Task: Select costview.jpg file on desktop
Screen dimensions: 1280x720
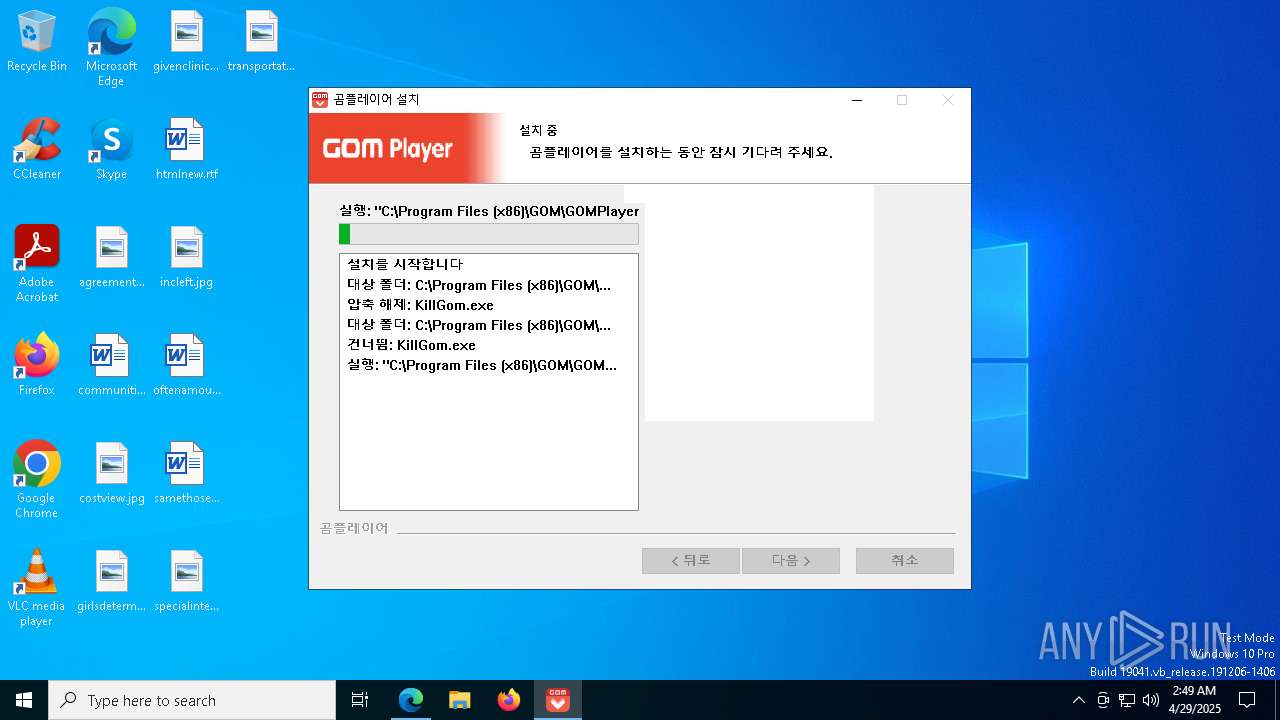Action: coord(111,473)
